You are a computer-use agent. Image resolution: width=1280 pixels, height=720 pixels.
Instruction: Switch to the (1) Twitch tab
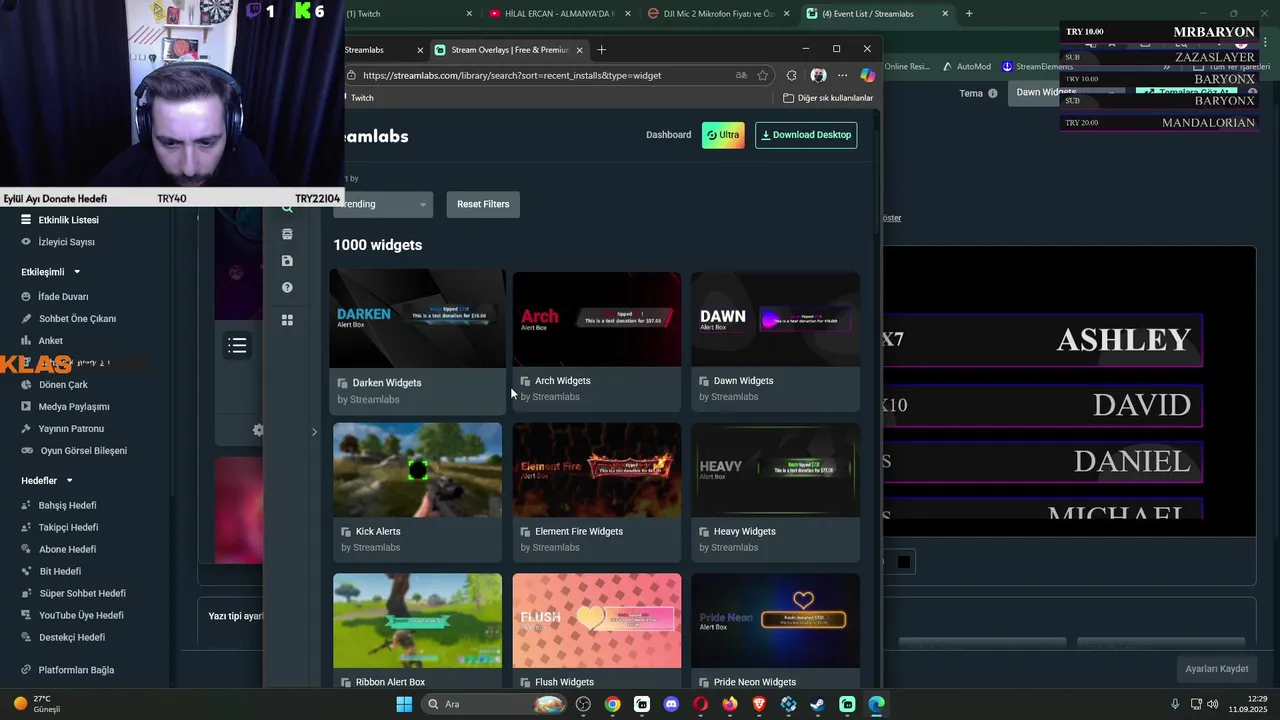410,14
